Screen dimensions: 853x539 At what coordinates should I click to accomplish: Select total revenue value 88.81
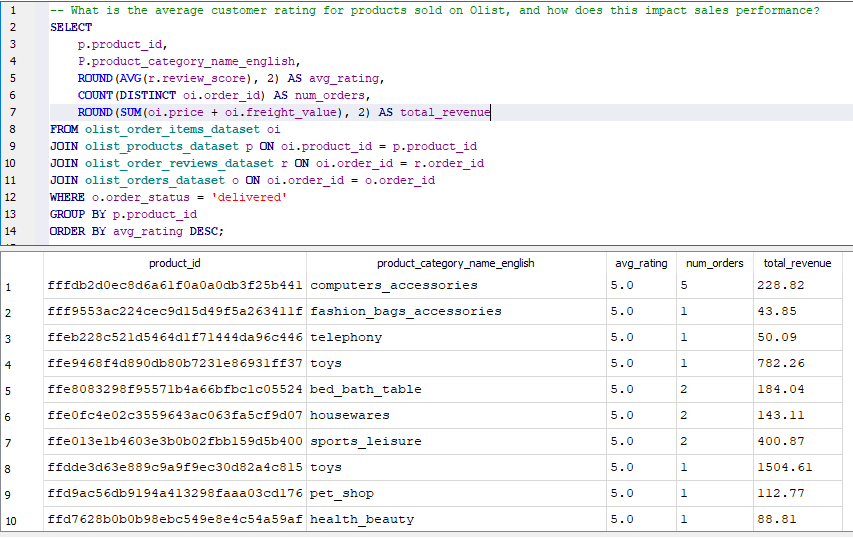[x=798, y=519]
